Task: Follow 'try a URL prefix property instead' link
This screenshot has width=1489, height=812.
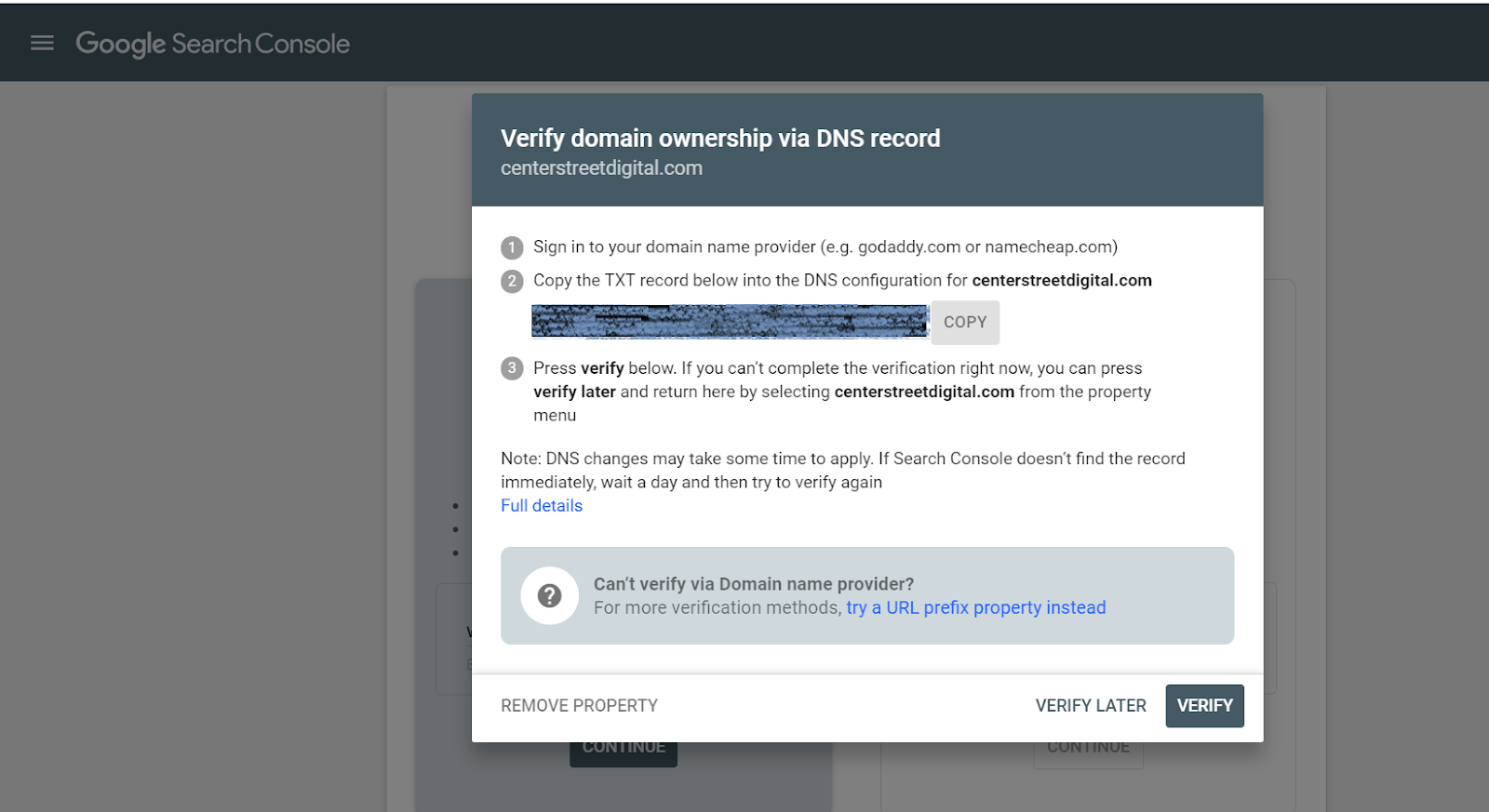Action: click(976, 607)
